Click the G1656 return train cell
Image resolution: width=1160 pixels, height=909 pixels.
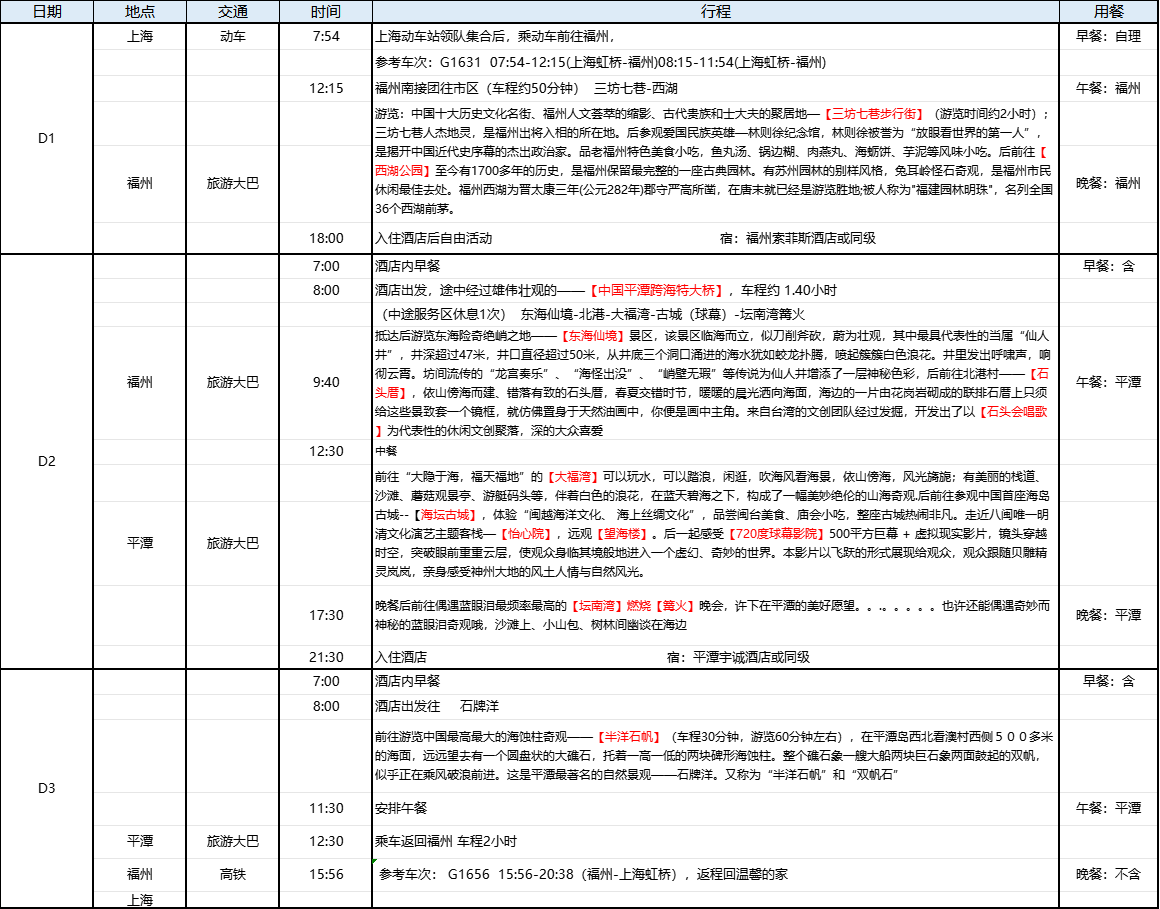coord(716,874)
